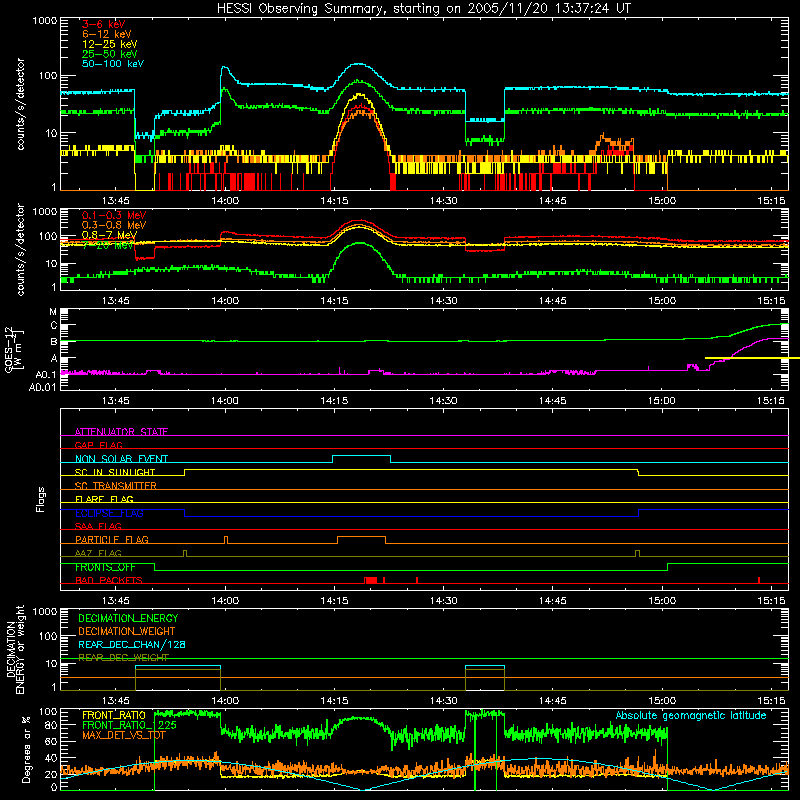Viewport: 800px width, 800px height.
Task: Select the GAP_FLAG label
Action: click(98, 445)
